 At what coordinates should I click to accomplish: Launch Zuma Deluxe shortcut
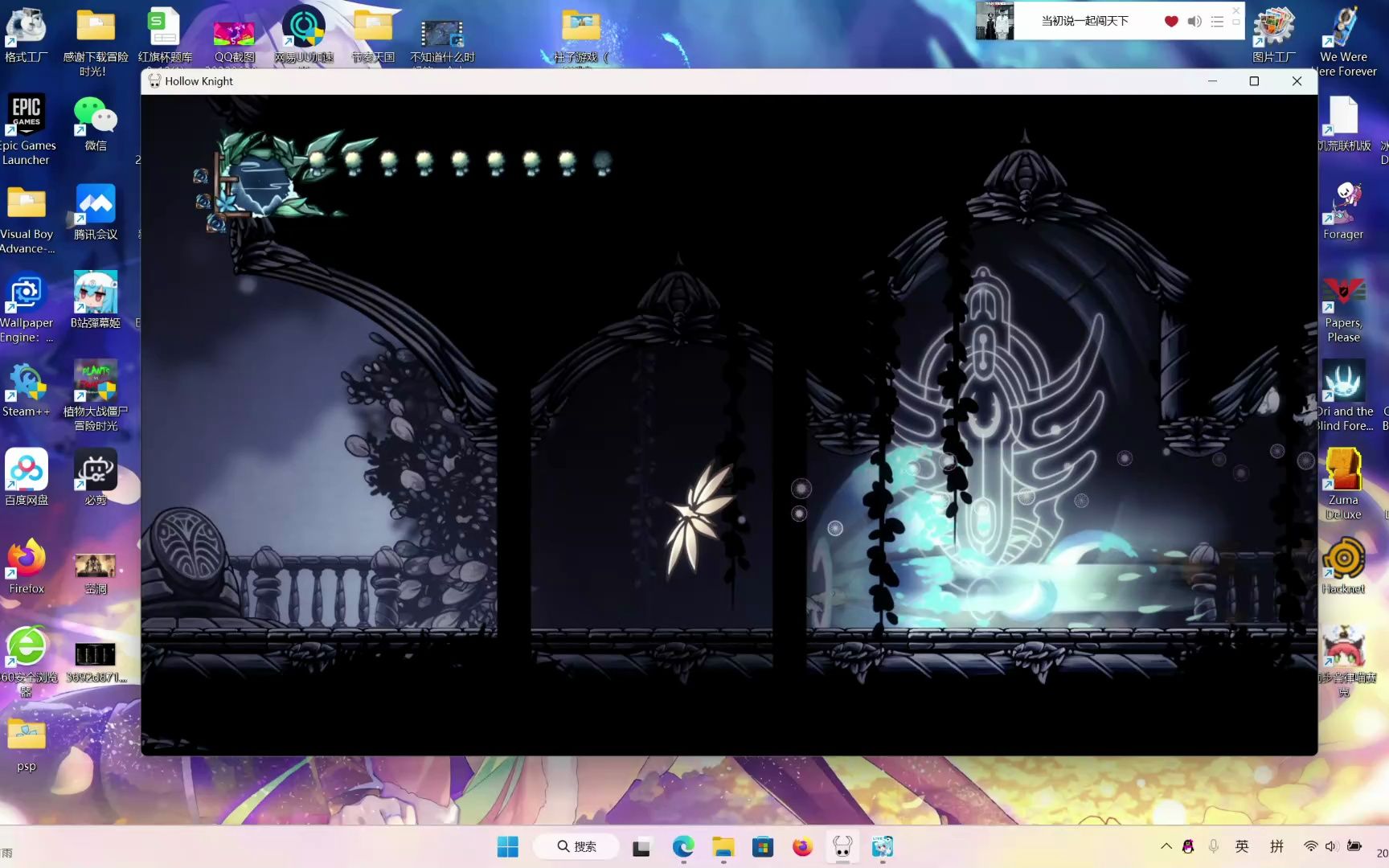click(x=1343, y=484)
